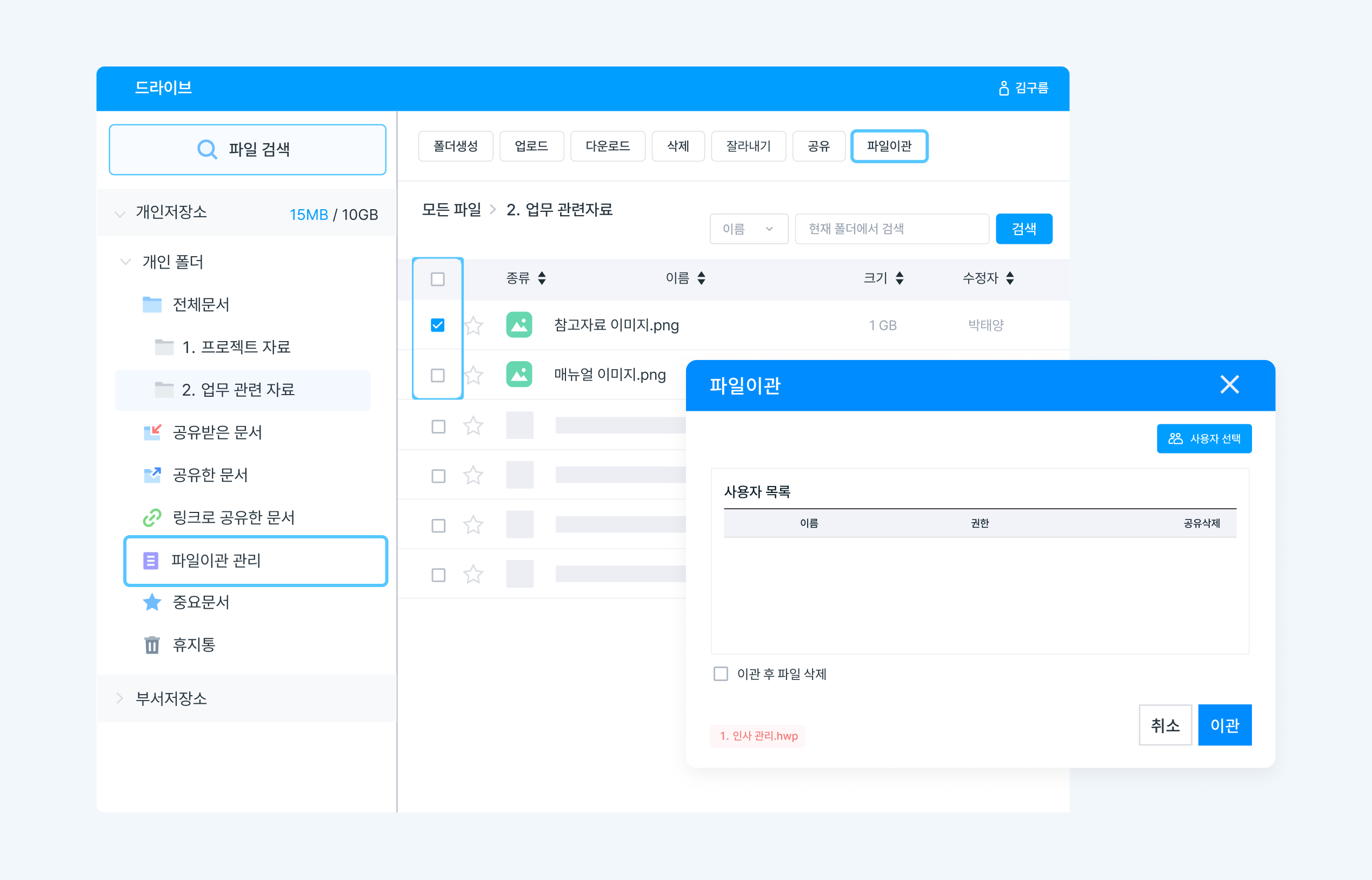Star the 참고자료 이미지.png file

click(x=474, y=326)
